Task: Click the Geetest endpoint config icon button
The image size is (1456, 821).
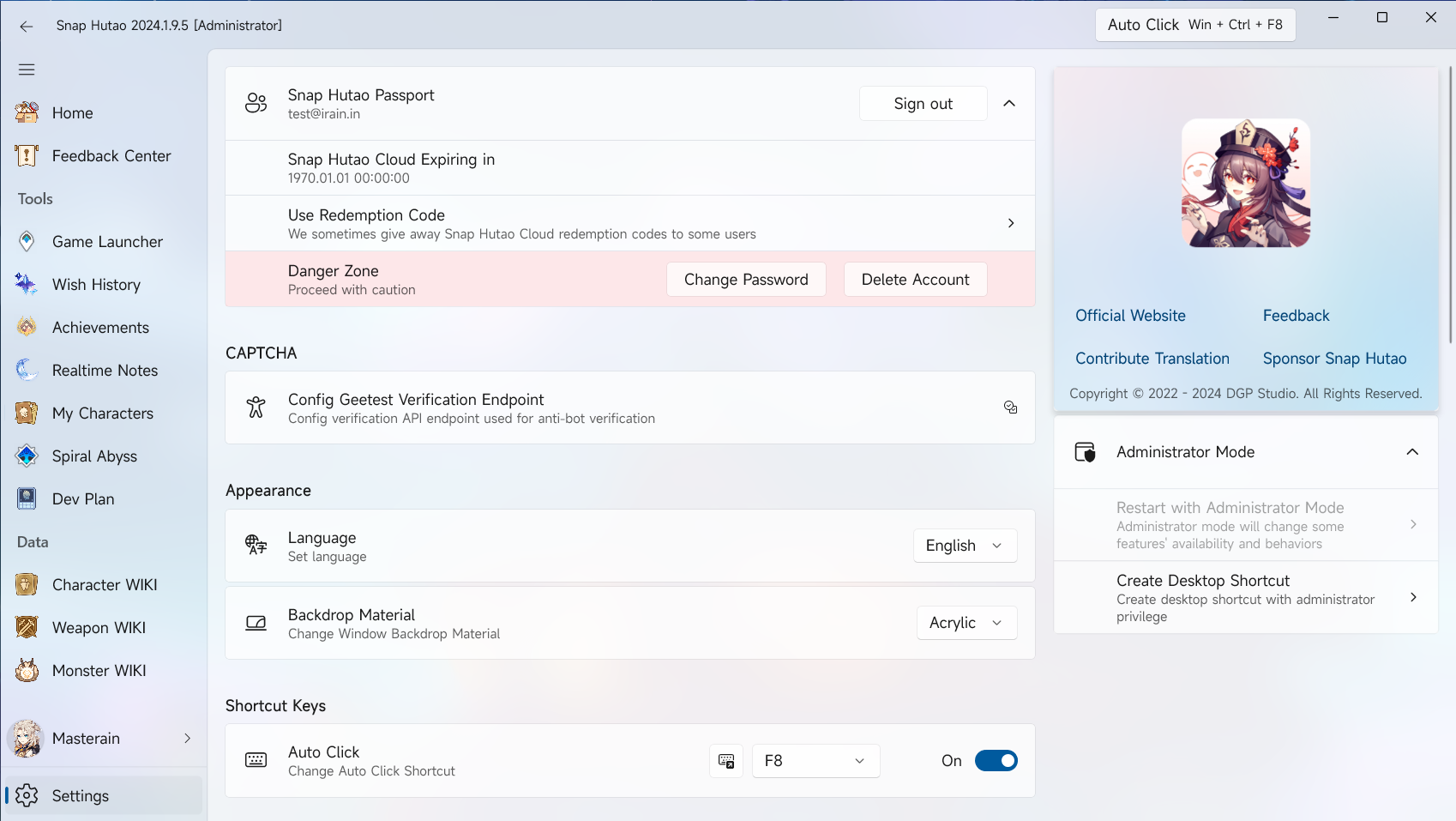Action: coord(1011,407)
